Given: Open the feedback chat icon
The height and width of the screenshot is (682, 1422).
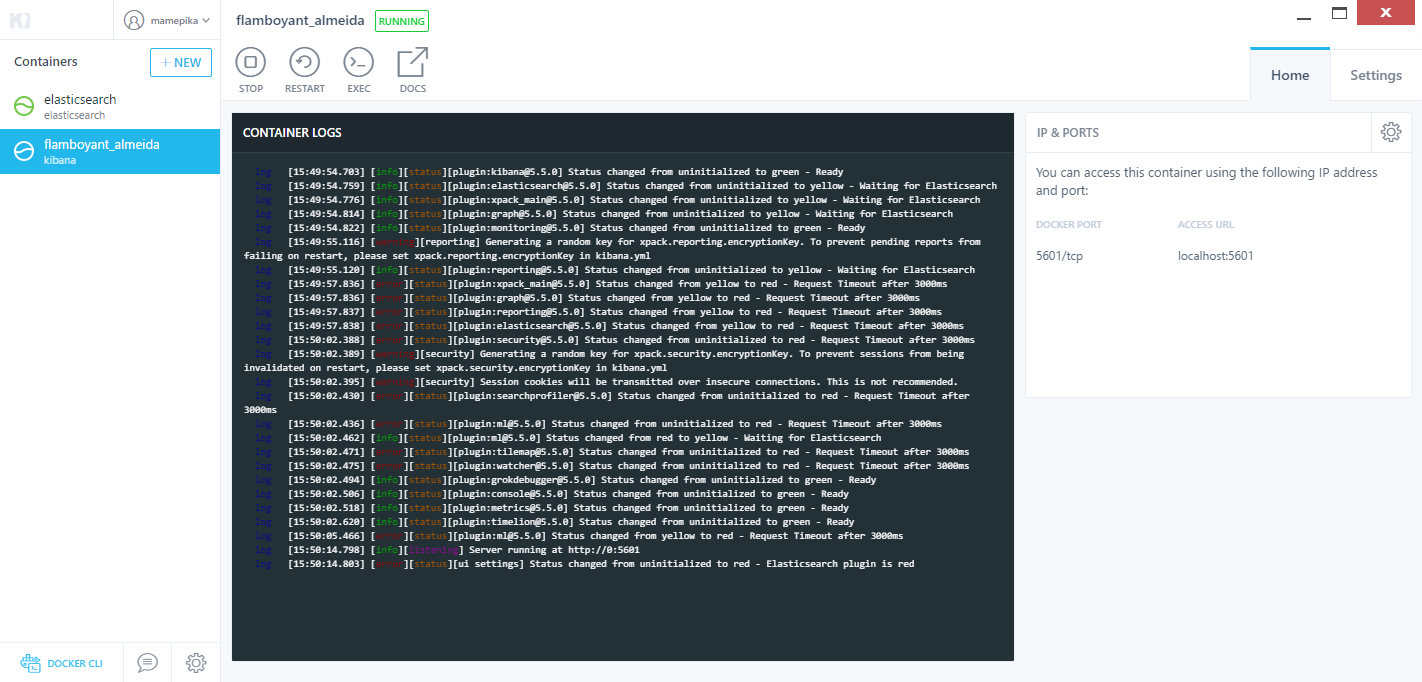Looking at the screenshot, I should [x=148, y=662].
